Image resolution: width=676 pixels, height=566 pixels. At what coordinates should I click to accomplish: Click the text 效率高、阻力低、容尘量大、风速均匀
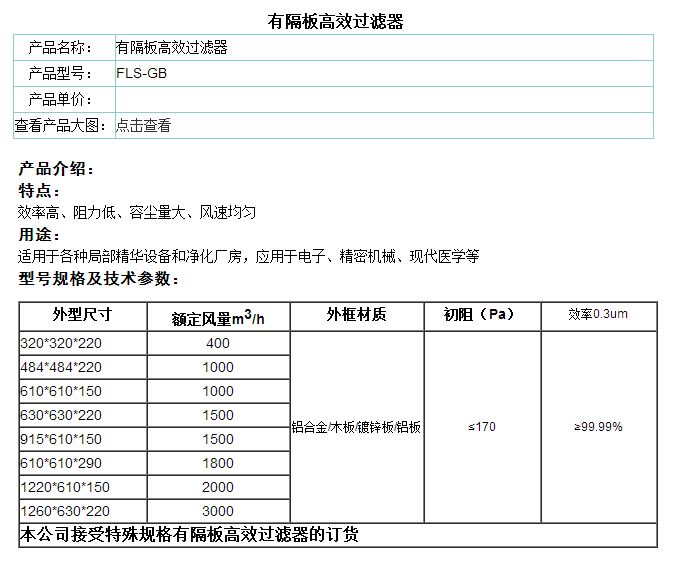coord(137,213)
